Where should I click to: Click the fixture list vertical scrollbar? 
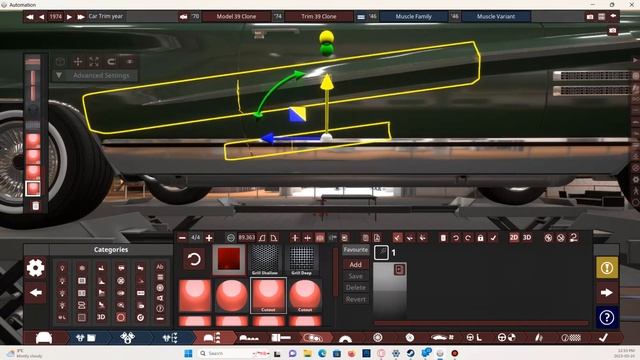tap(336, 271)
